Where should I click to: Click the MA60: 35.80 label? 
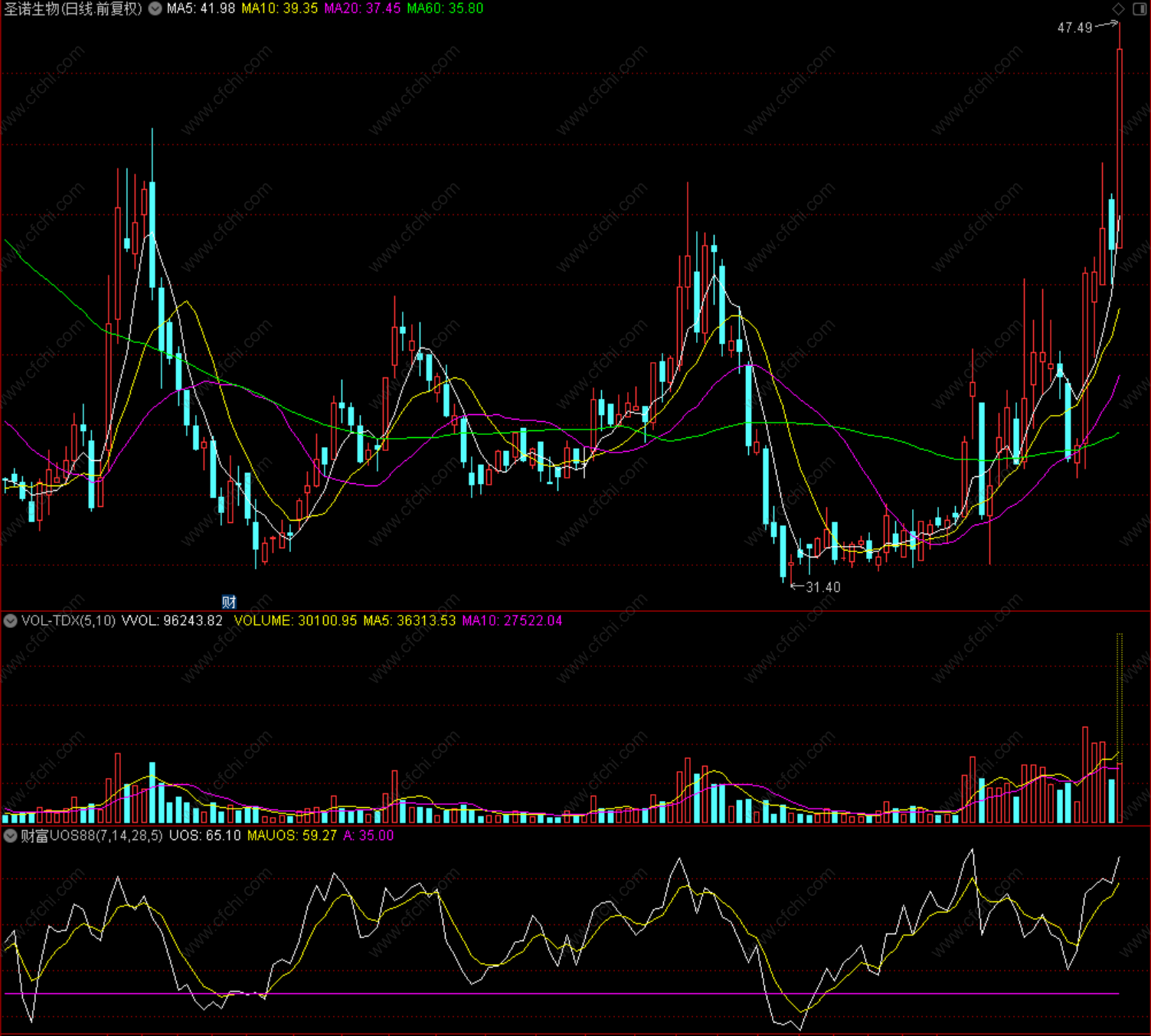445,8
